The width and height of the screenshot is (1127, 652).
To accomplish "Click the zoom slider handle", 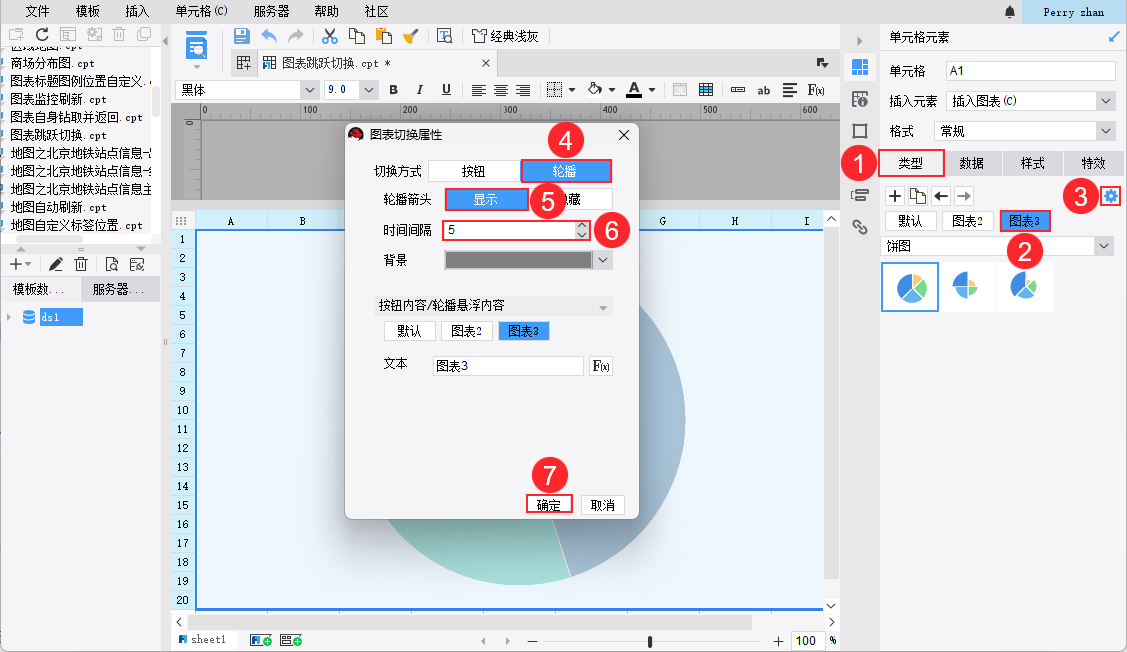I will click(x=650, y=641).
